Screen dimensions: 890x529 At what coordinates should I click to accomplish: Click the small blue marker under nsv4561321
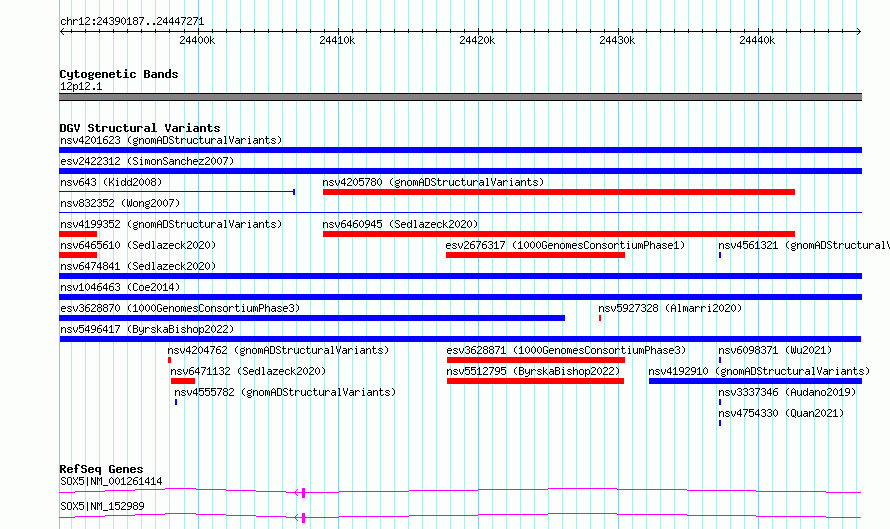720,255
